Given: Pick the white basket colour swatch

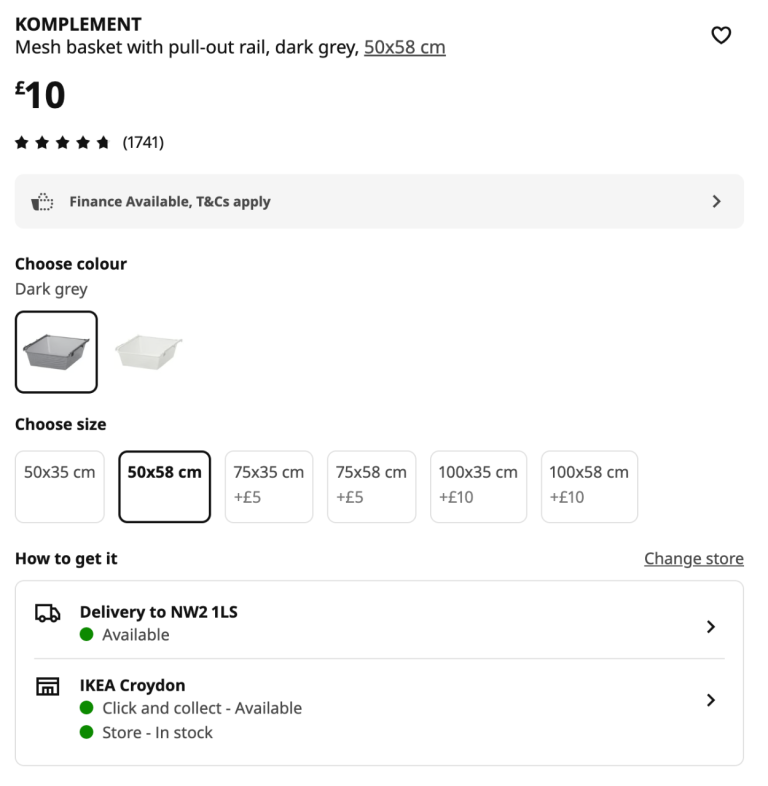Looking at the screenshot, I should [148, 352].
